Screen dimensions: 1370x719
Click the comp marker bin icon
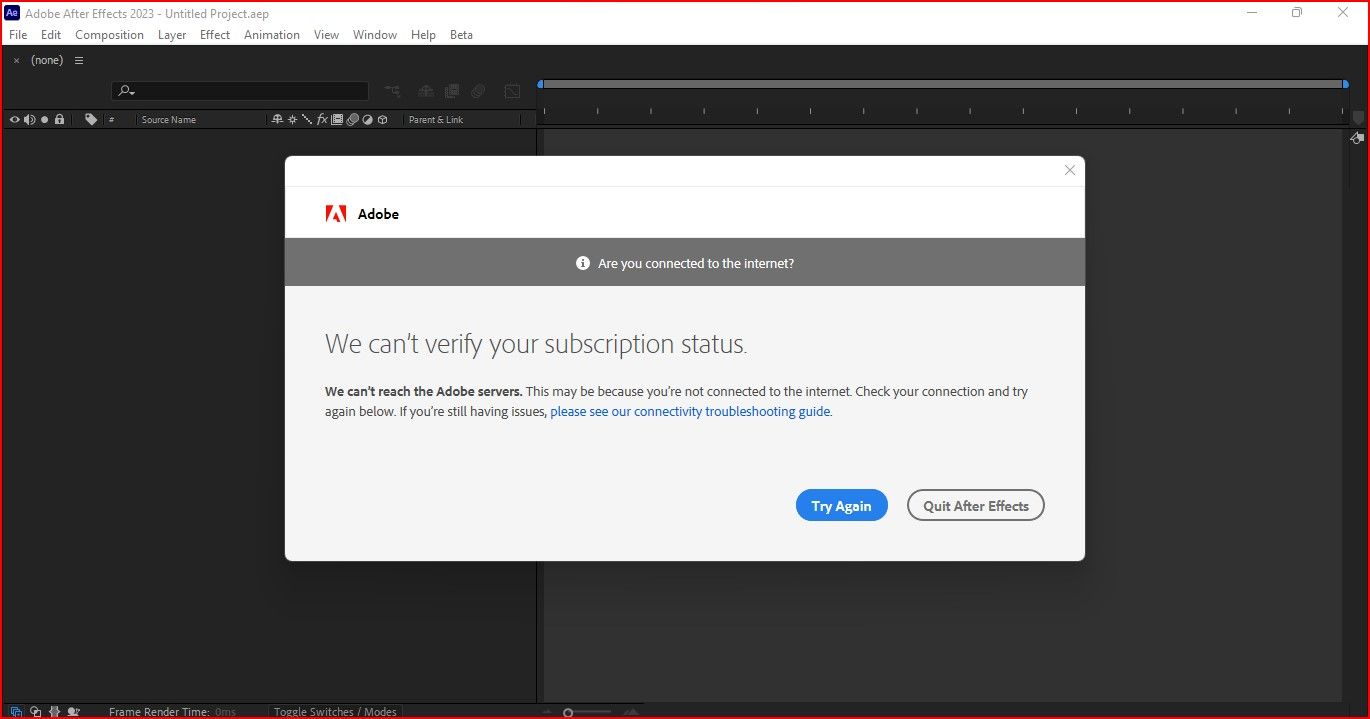click(1357, 117)
